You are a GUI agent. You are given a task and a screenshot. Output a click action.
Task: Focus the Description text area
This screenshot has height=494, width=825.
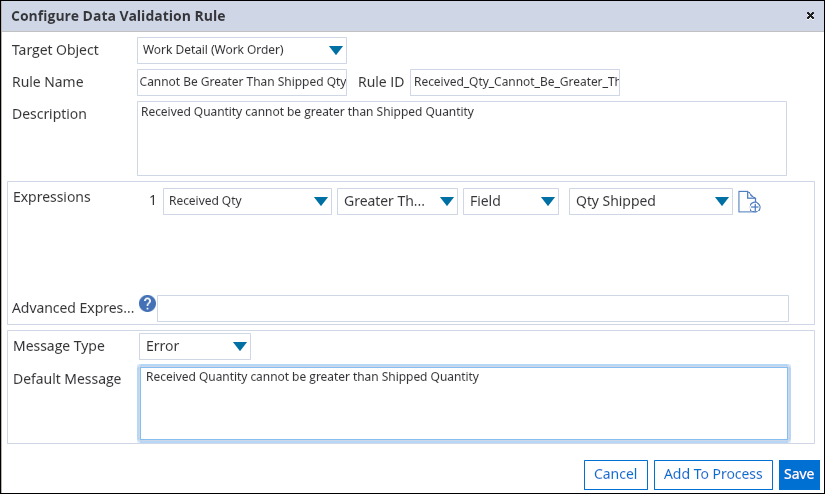tap(462, 138)
